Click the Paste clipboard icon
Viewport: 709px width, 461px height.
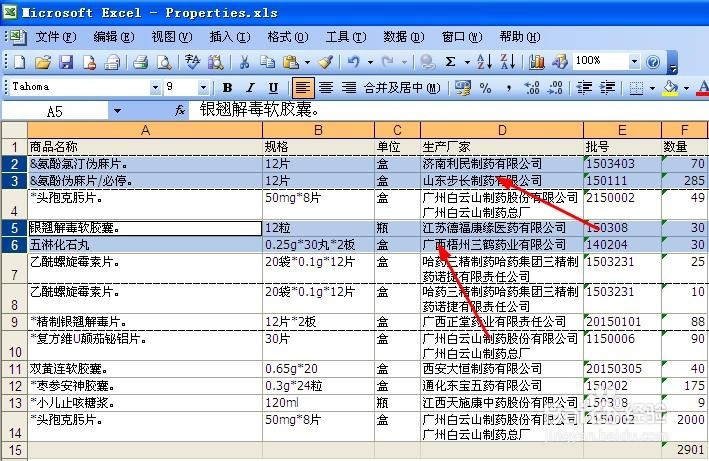tap(291, 62)
